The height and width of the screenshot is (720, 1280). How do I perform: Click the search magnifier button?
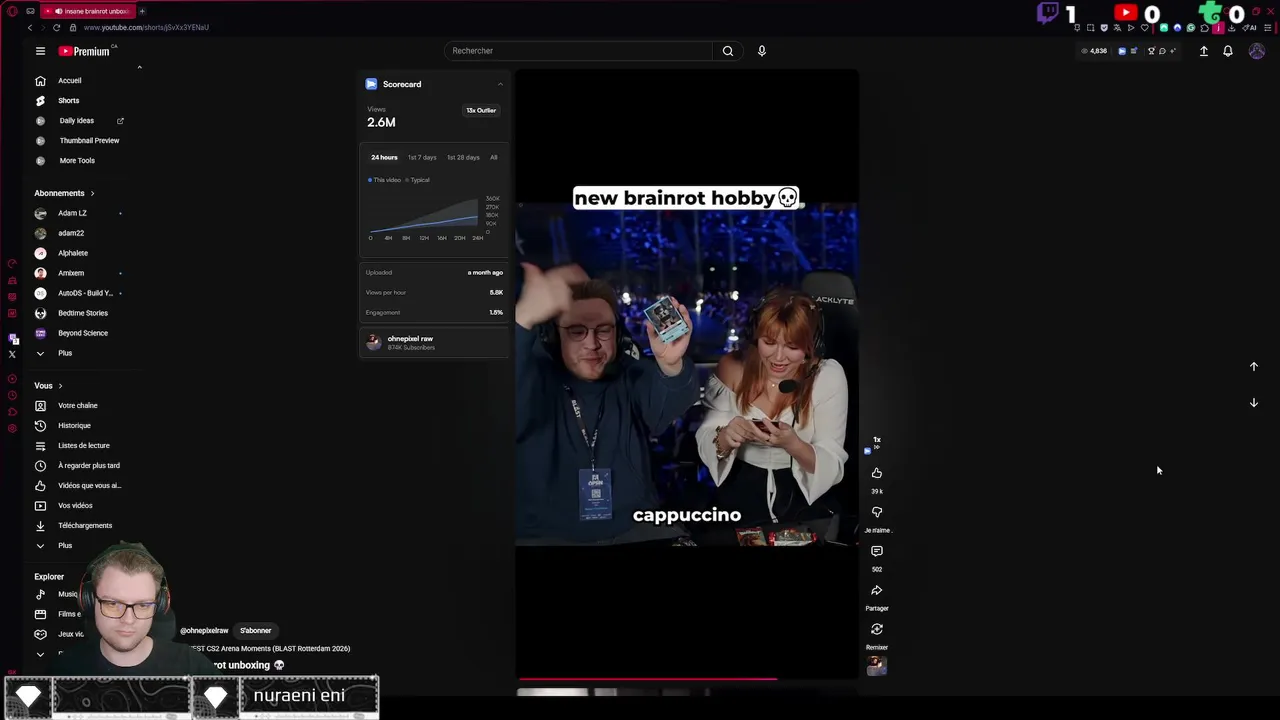click(728, 51)
